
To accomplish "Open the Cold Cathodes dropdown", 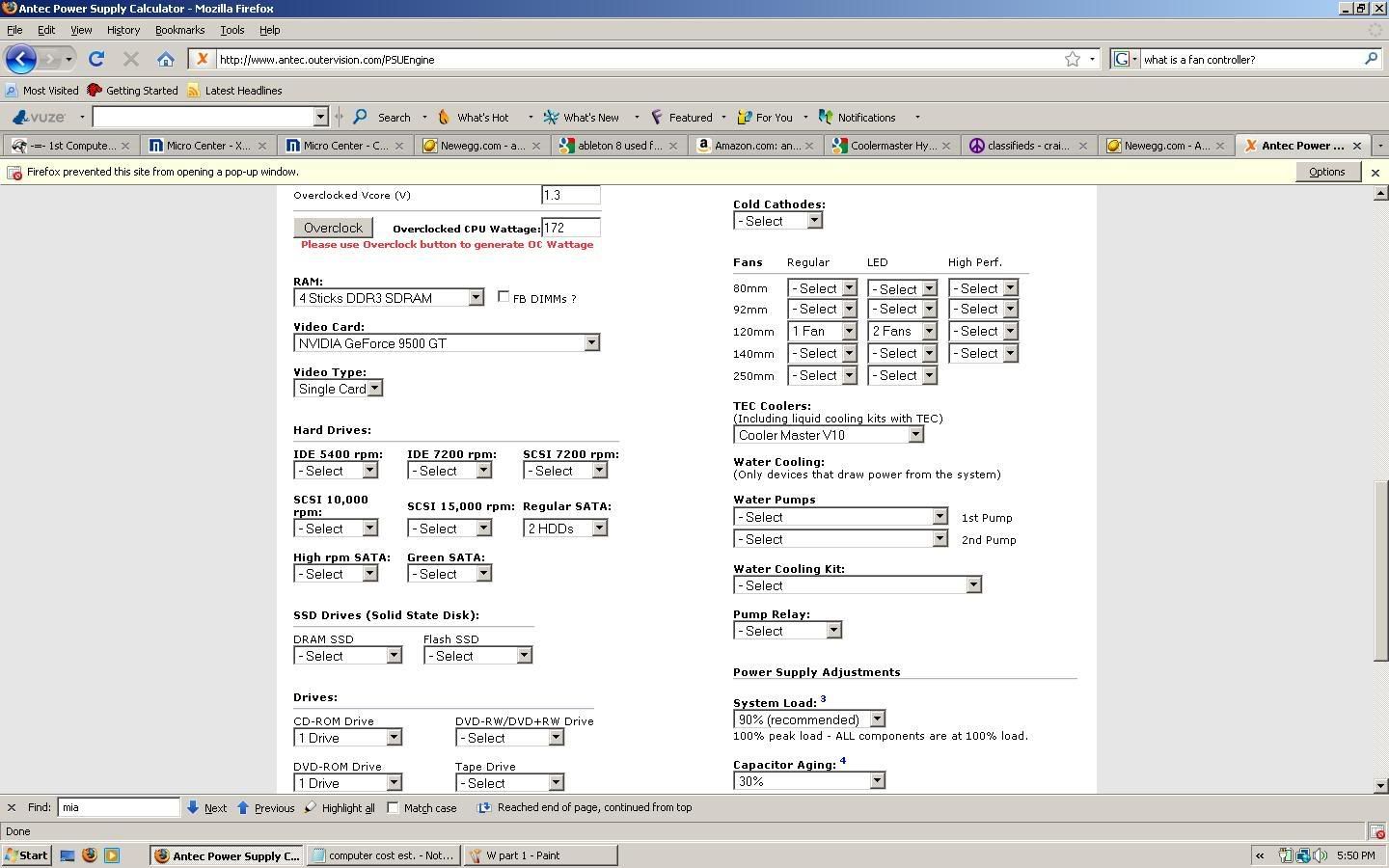I will [778, 221].
